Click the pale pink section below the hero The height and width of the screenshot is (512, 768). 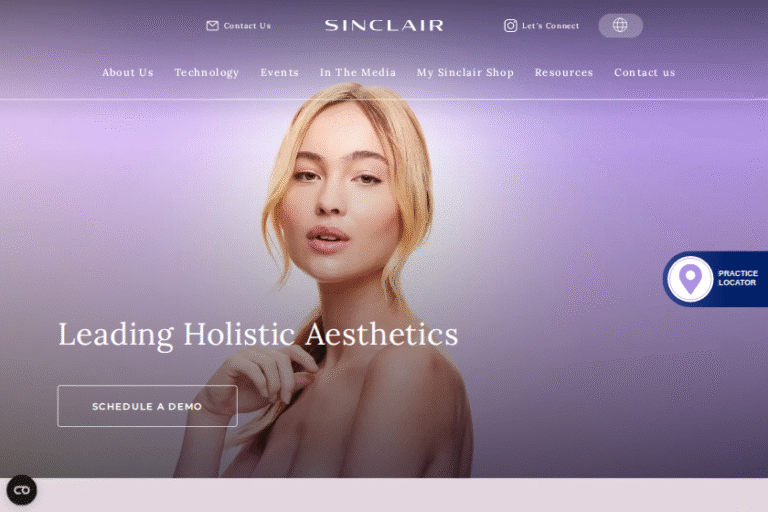384,495
